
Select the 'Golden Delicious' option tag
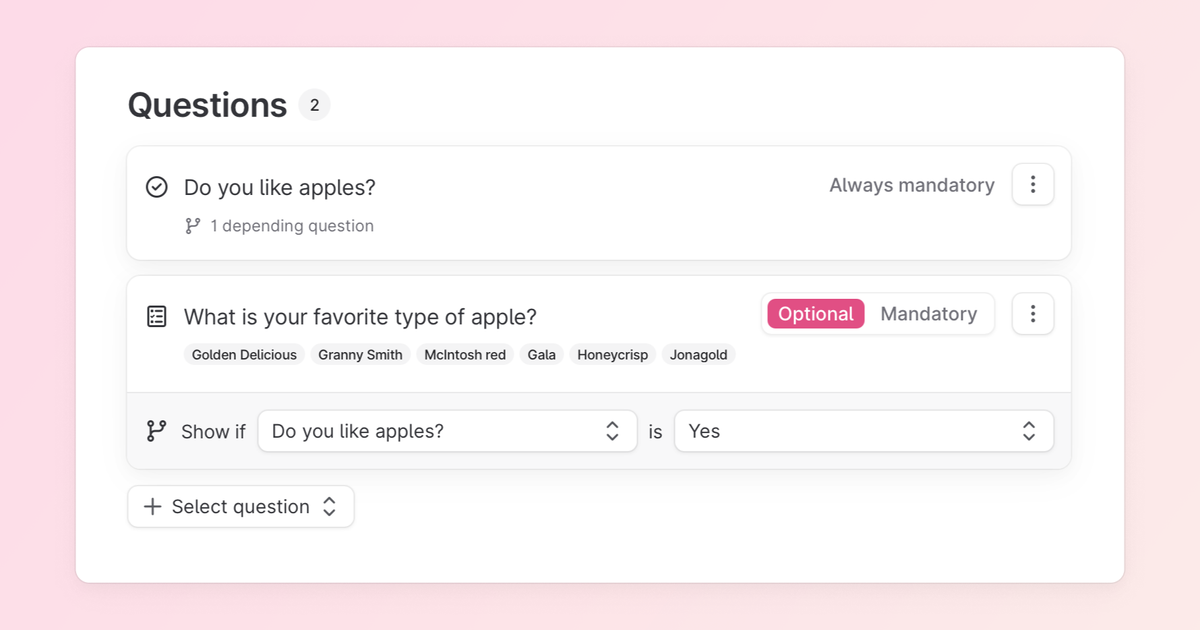244,354
